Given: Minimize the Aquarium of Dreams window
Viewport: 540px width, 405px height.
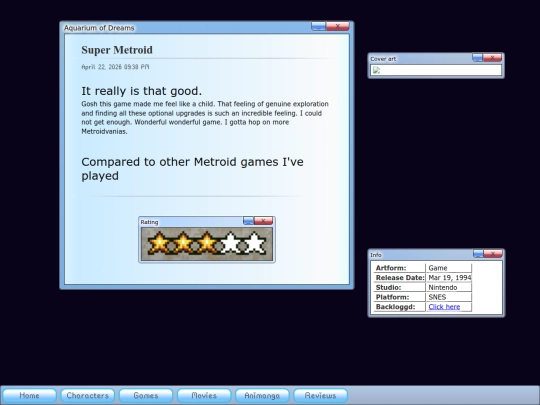Looking at the screenshot, I should point(318,26).
